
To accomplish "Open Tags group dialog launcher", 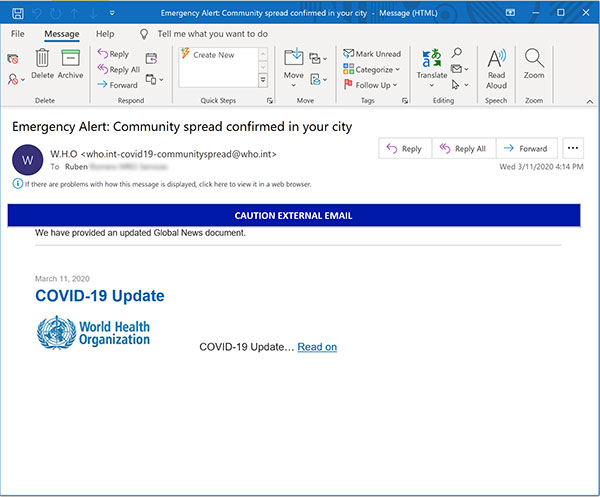I will pos(405,101).
